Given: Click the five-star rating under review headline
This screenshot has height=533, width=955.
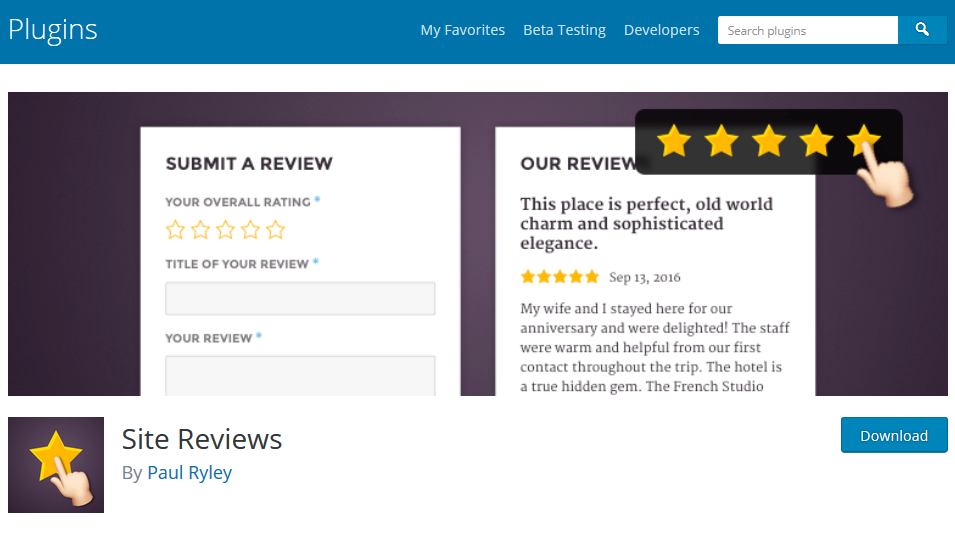Looking at the screenshot, I should click(559, 277).
